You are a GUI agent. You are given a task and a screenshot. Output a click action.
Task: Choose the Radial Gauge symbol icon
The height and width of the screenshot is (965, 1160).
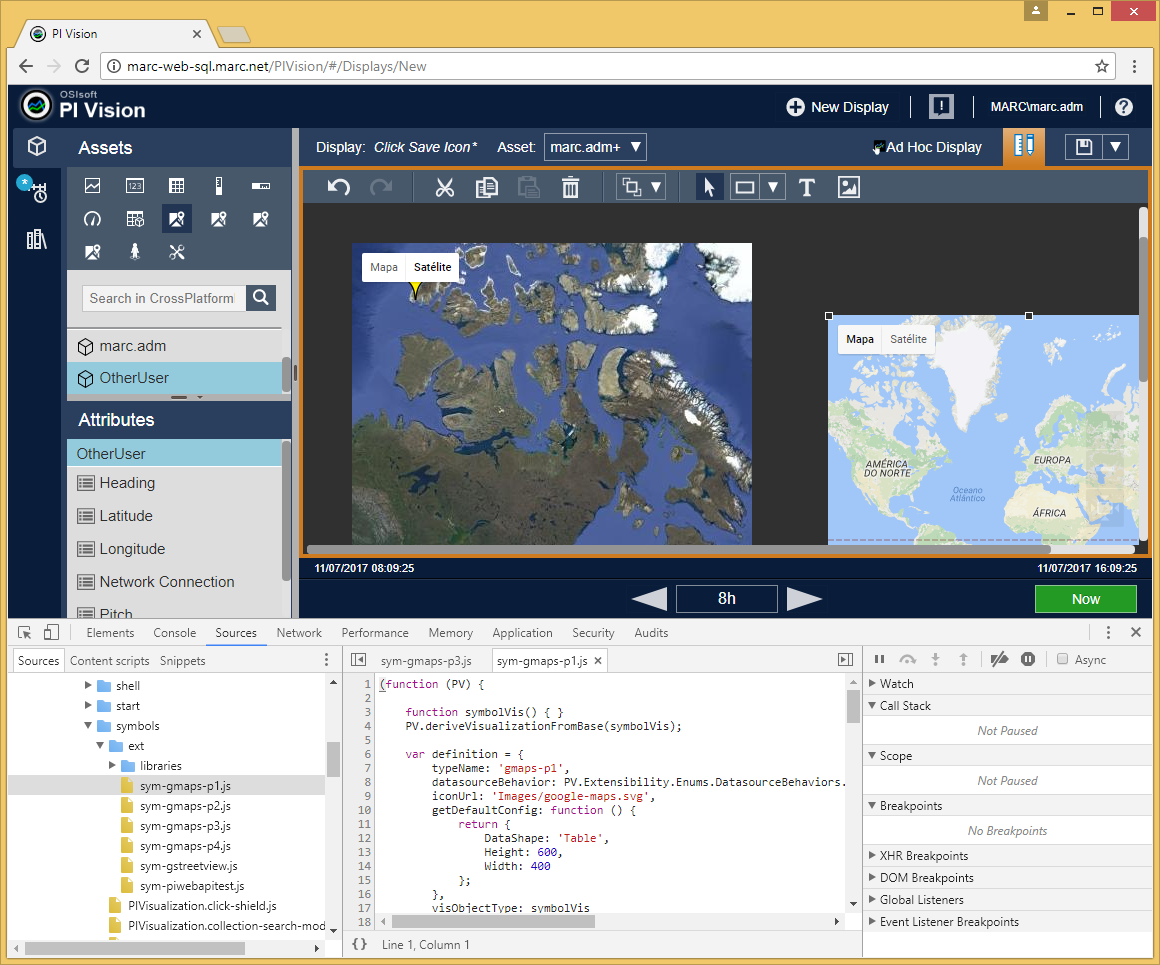click(x=92, y=219)
